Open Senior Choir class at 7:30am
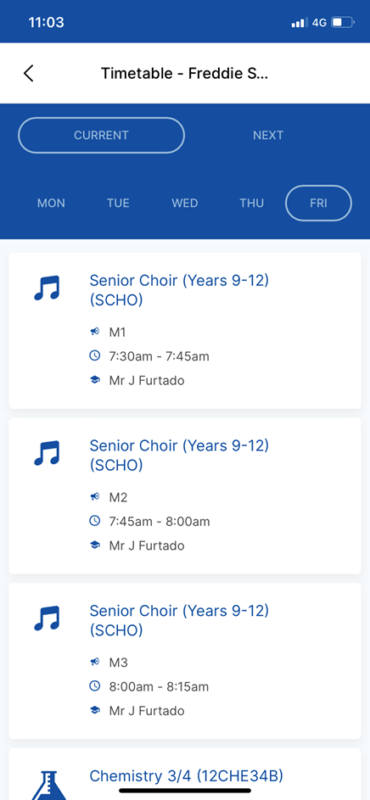Image resolution: width=370 pixels, height=800 pixels. pyautogui.click(x=185, y=331)
